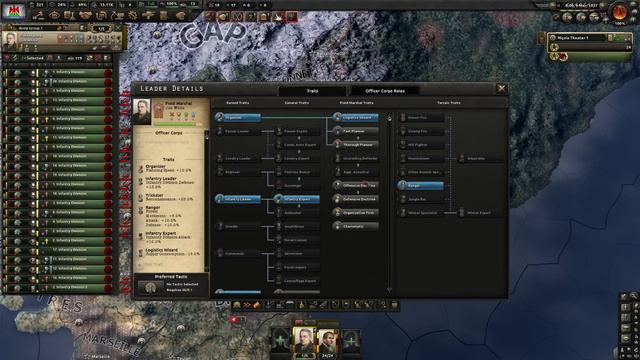This screenshot has height=360, width=640.
Task: Click the red highlighted alert icon in top bar
Action: pyautogui.click(x=291, y=16)
